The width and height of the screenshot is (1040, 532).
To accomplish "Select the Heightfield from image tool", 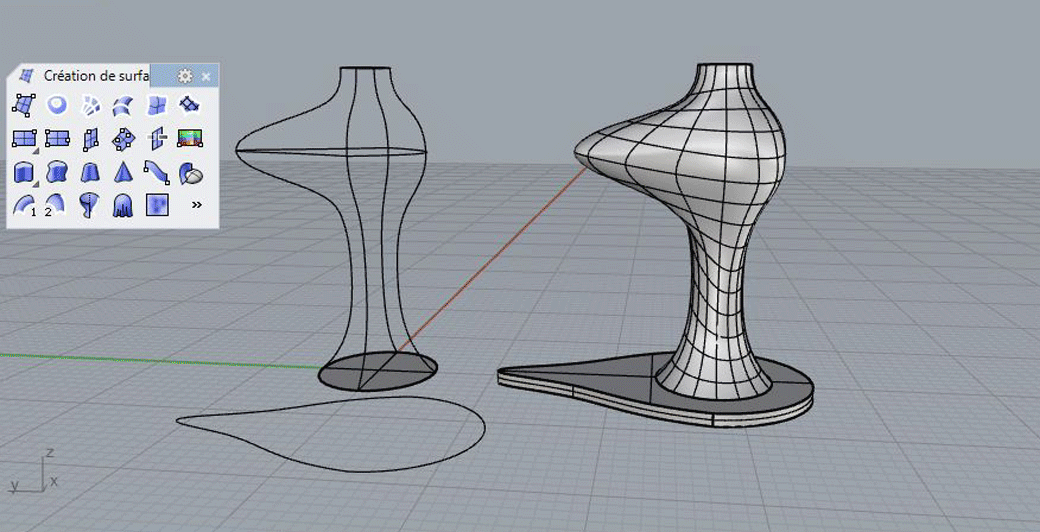I will 157,203.
